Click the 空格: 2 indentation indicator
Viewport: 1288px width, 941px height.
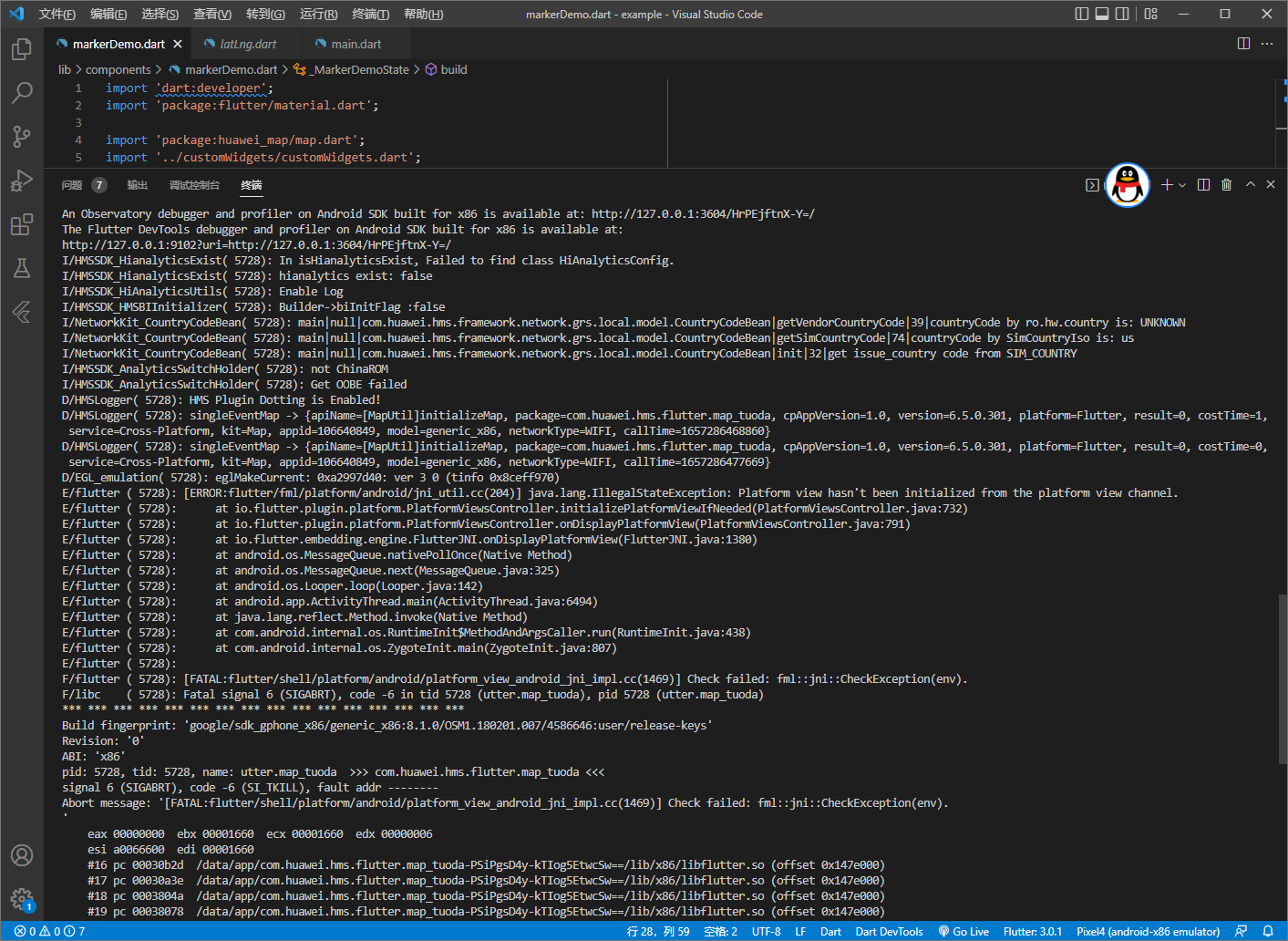click(x=720, y=932)
